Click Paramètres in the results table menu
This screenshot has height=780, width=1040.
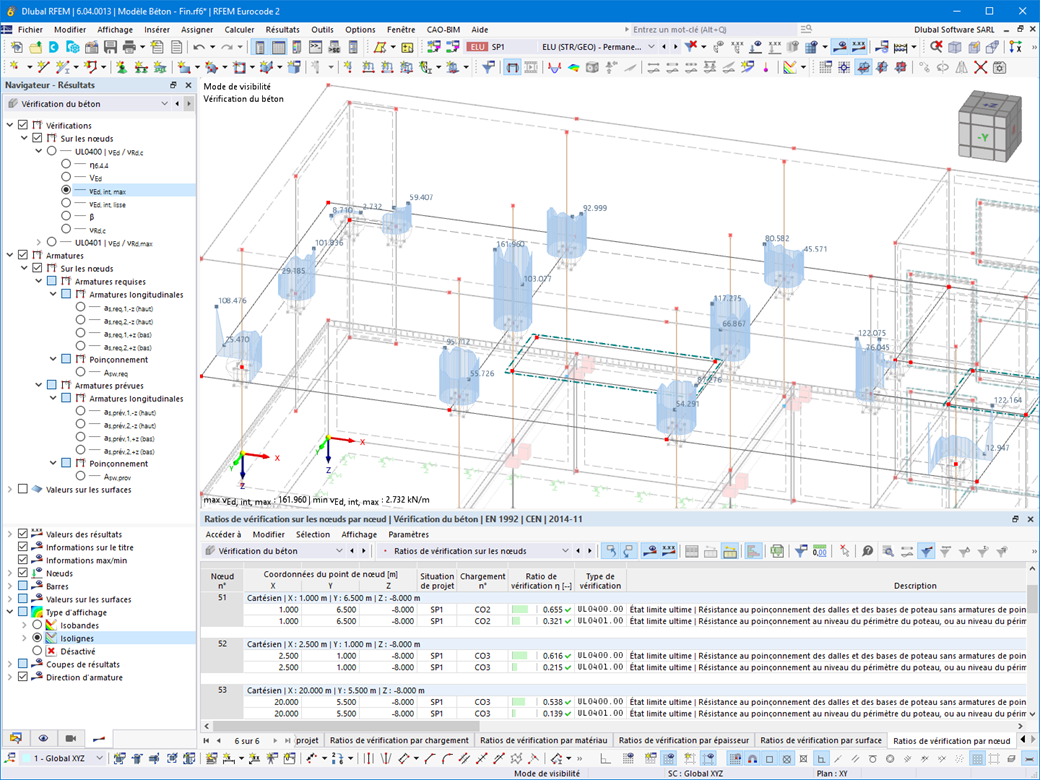[x=408, y=534]
